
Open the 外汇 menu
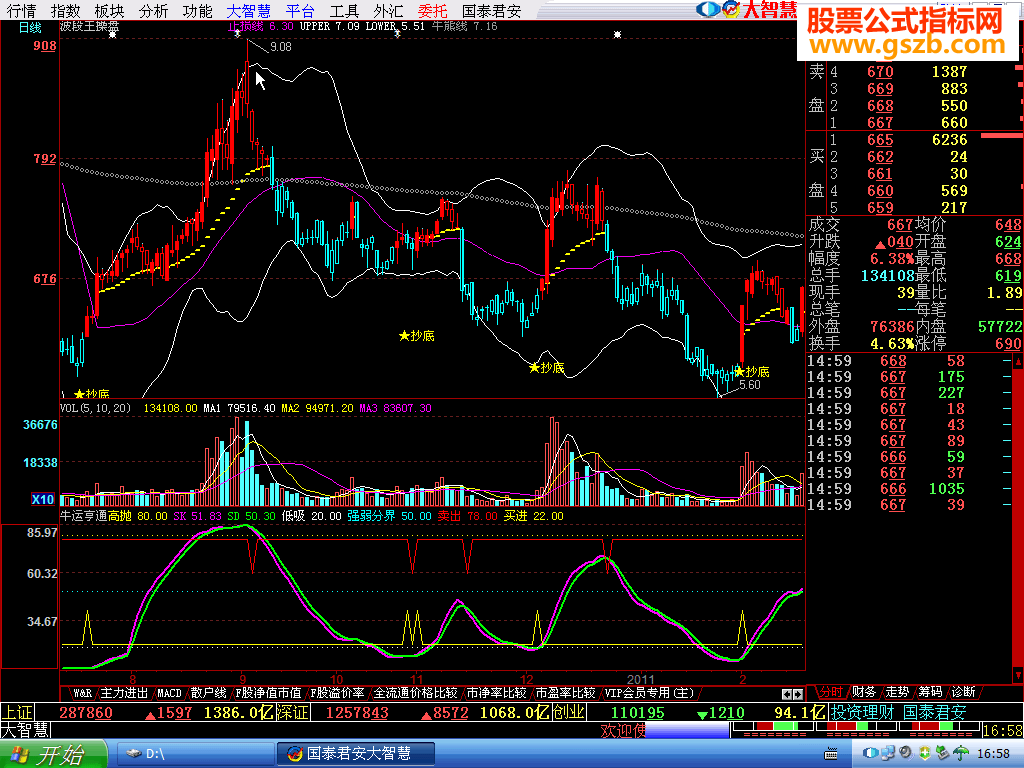click(x=388, y=10)
